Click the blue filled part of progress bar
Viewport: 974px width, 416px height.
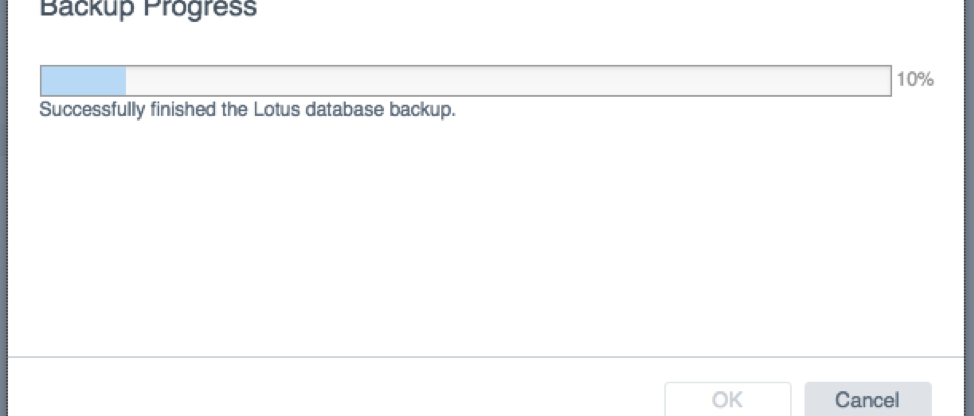click(x=83, y=81)
